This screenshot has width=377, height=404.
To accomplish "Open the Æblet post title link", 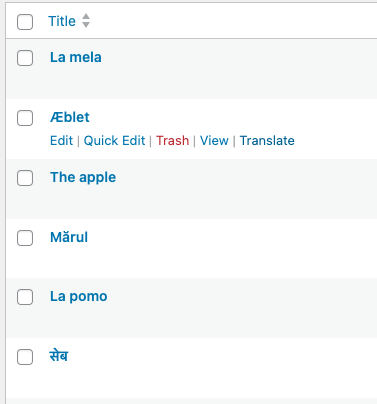I will point(70,117).
